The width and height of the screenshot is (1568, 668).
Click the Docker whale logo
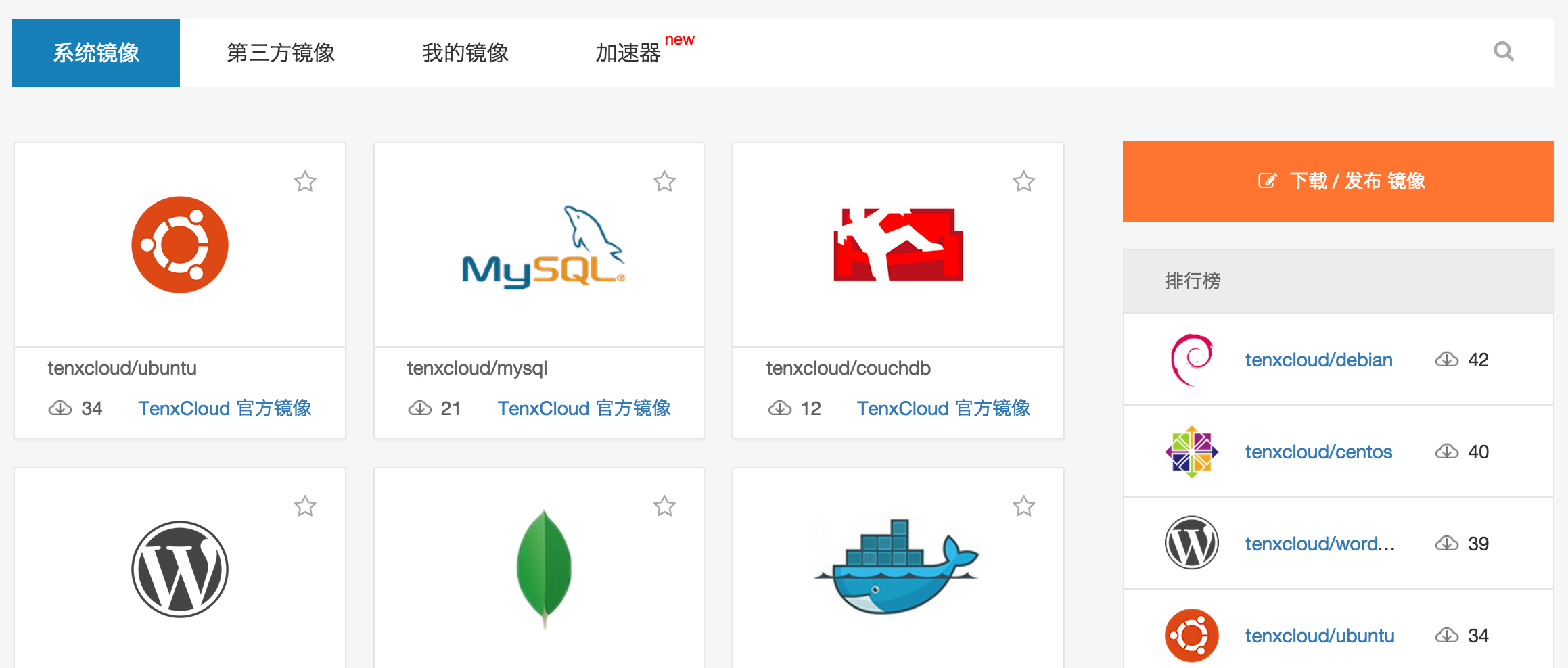point(896,567)
